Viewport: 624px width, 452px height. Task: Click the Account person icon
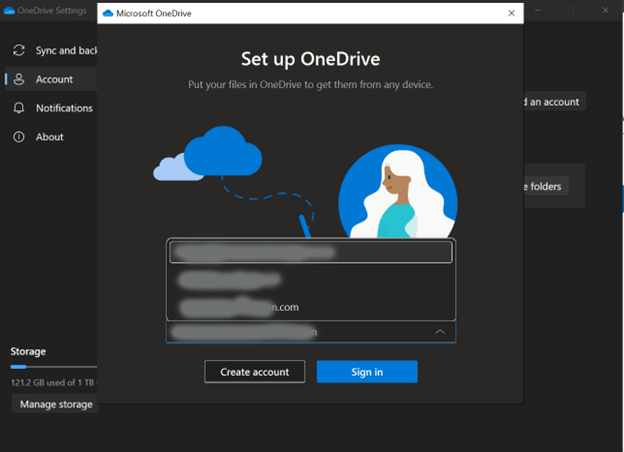point(19,79)
